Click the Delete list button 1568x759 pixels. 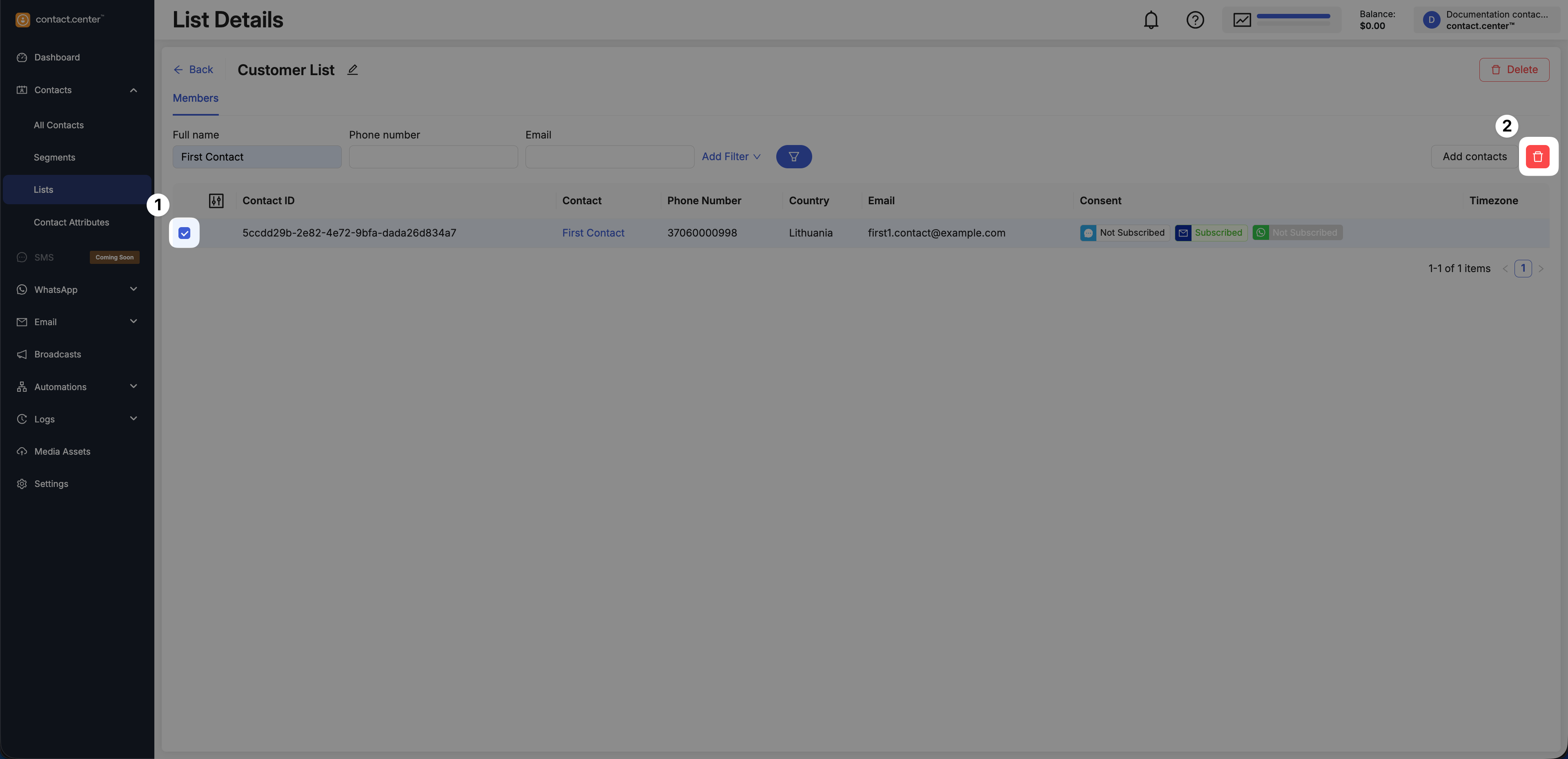pos(1514,69)
